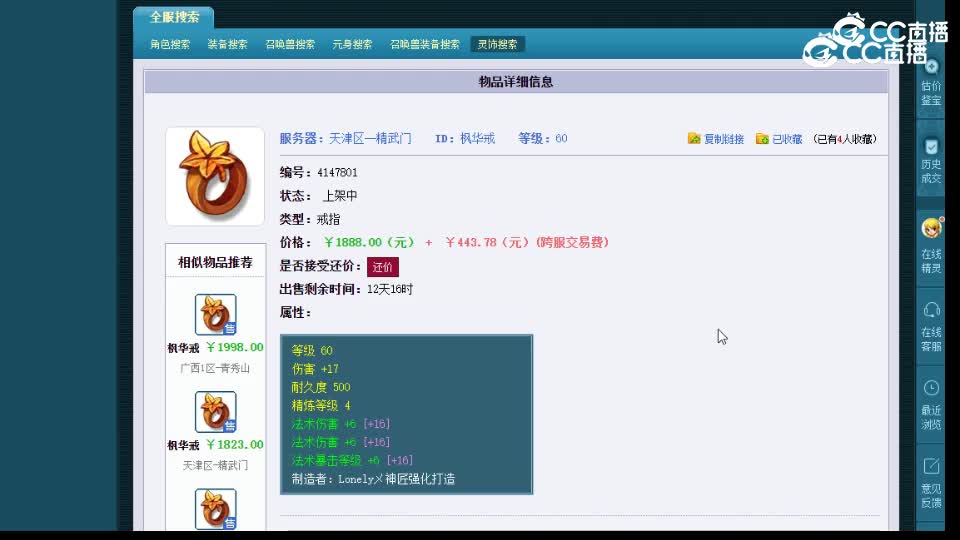Switch to 召唤兽装备搜索 tab
Viewport: 960px width, 540px height.
424,44
